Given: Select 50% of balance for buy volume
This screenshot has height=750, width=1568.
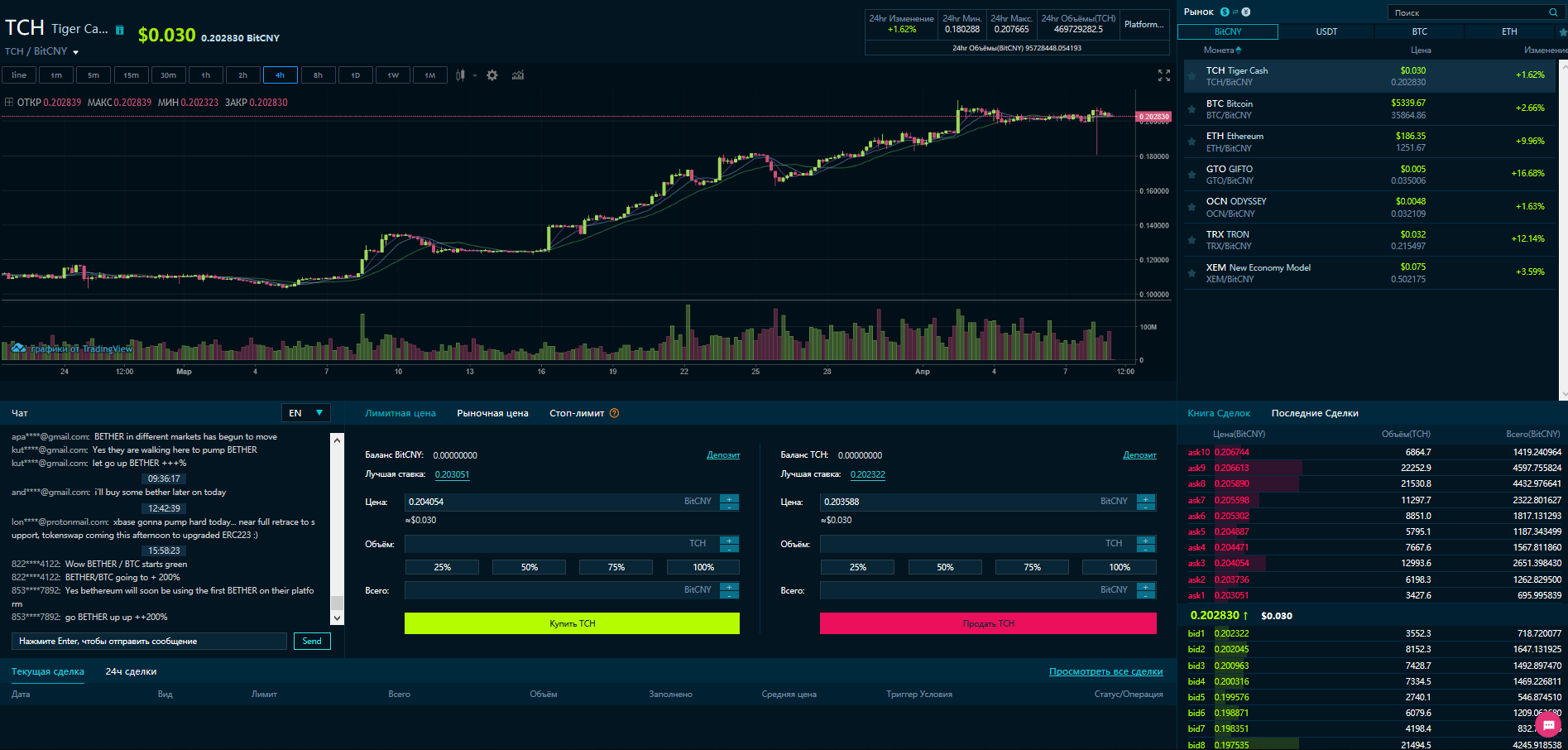Looking at the screenshot, I should coord(529,567).
